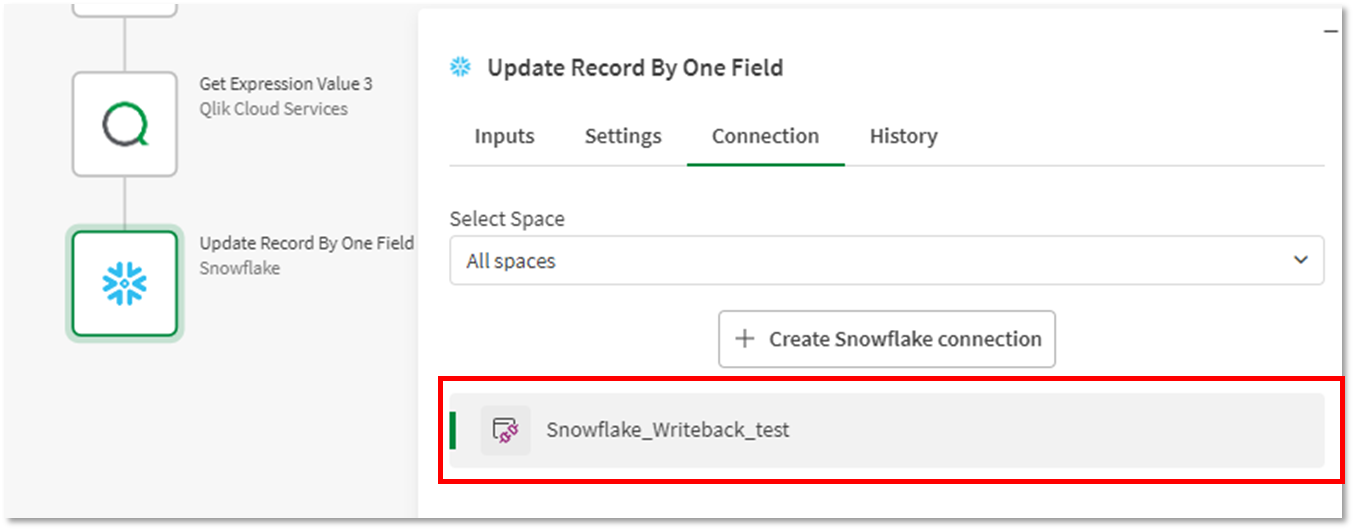The height and width of the screenshot is (531, 1355).
Task: Click Create Snowflake connection button
Action: (x=887, y=339)
